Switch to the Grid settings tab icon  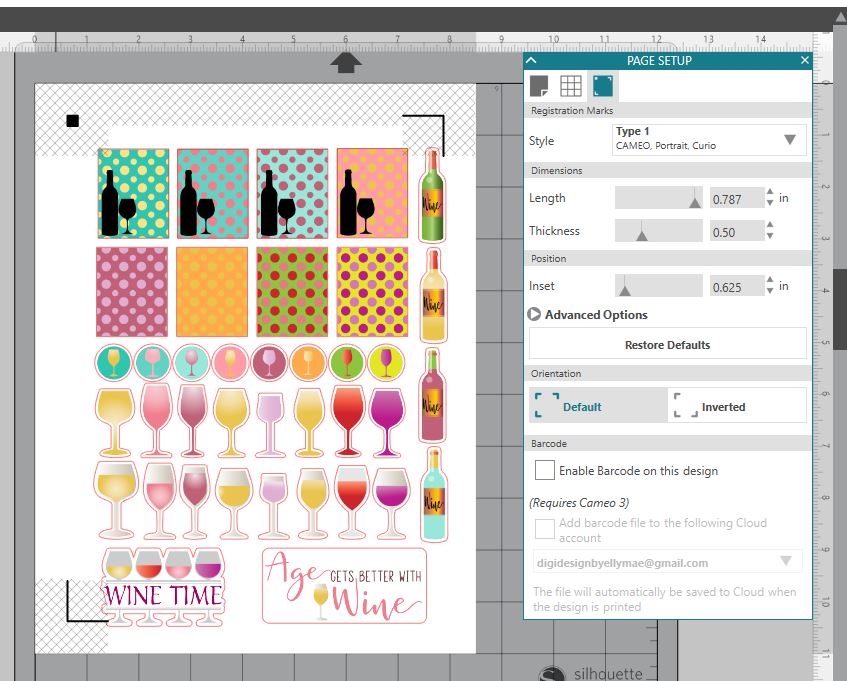pyautogui.click(x=570, y=86)
